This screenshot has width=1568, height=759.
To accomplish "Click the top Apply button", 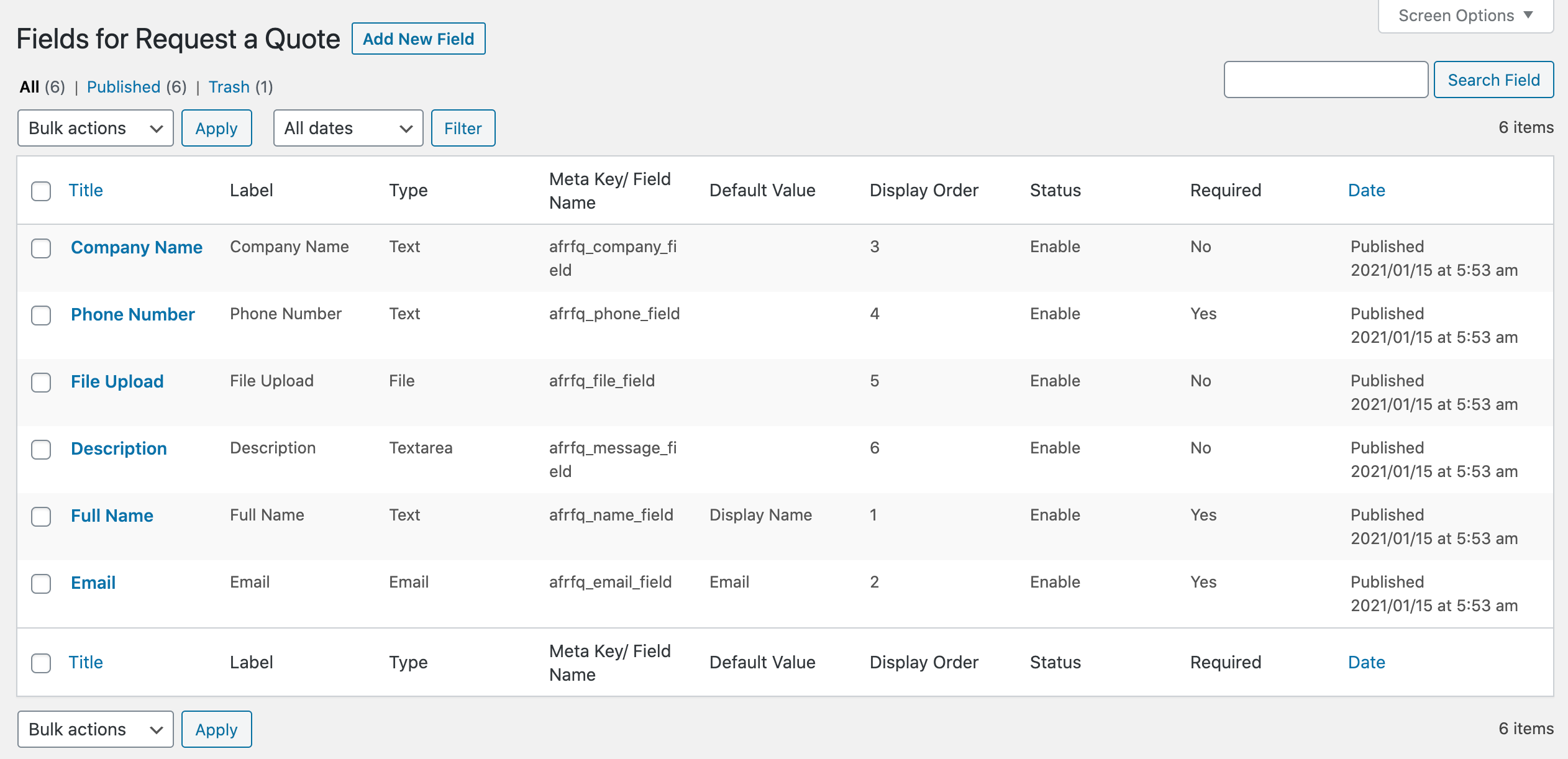I will pyautogui.click(x=216, y=128).
